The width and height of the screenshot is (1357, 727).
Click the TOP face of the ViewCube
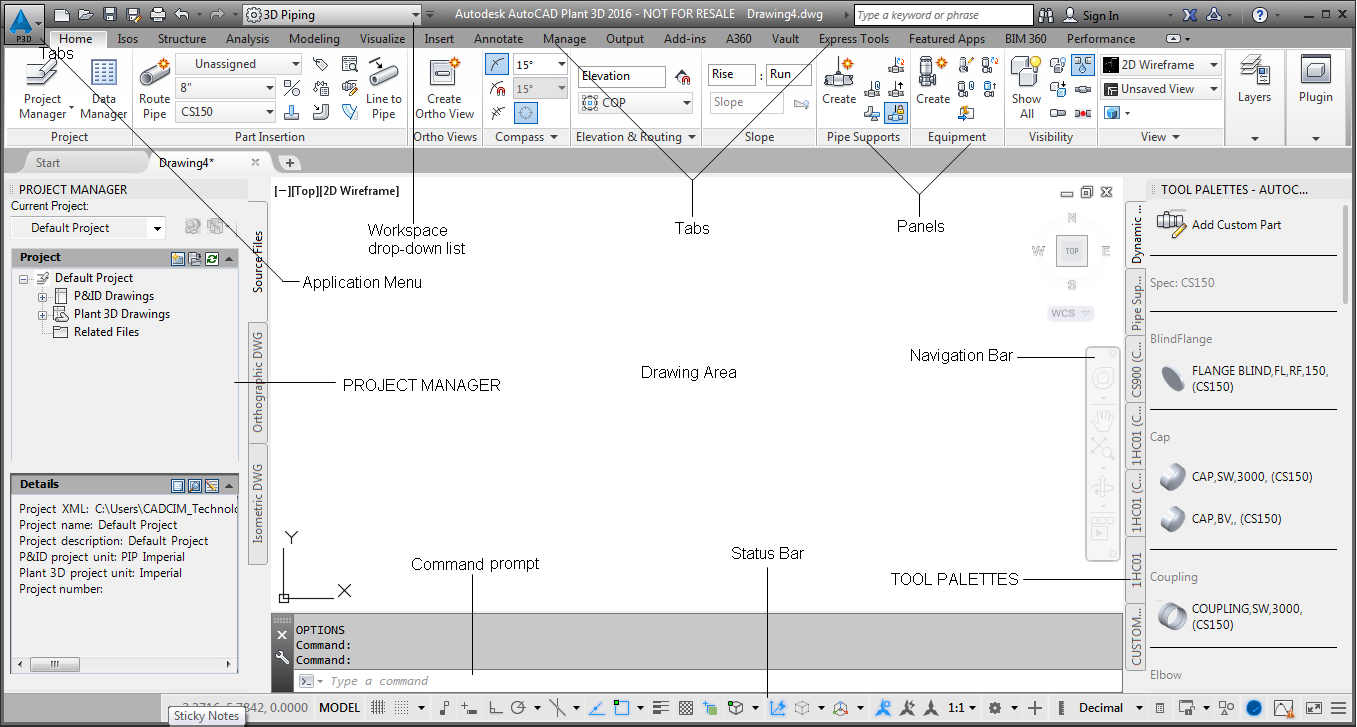(x=1072, y=251)
